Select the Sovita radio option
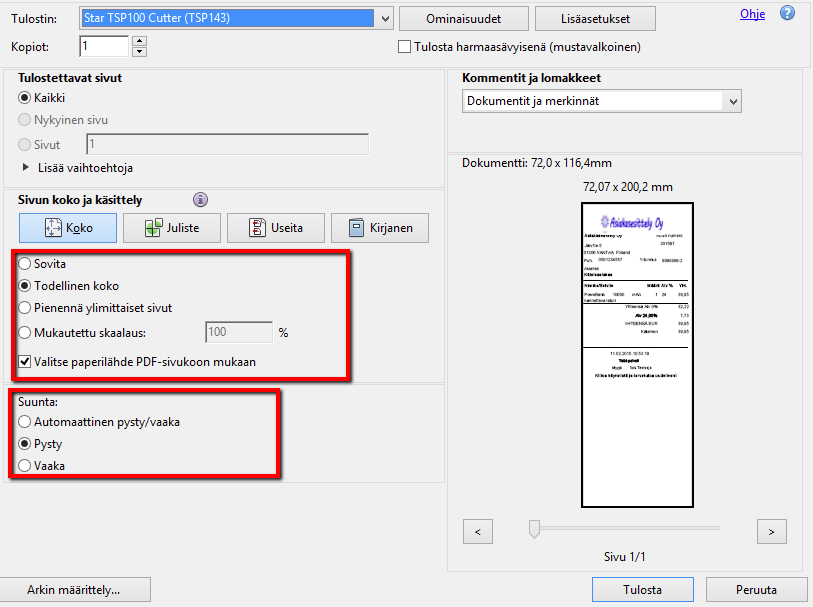This screenshot has height=607, width=813. (x=25, y=263)
